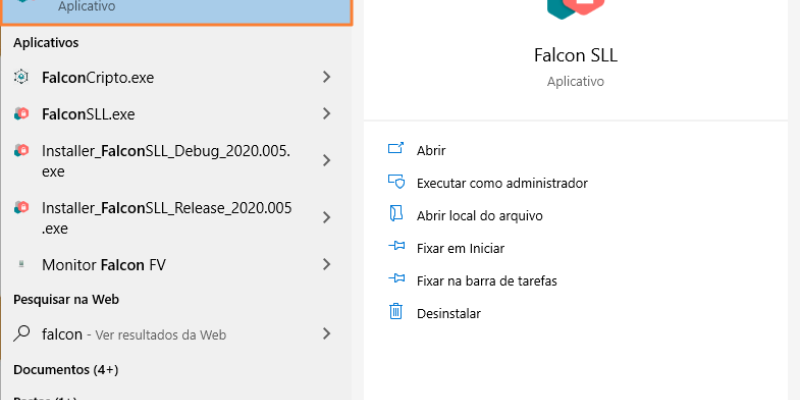This screenshot has width=800, height=400.
Task: Click the FalconSLL.exe app icon
Action: [x=21, y=114]
